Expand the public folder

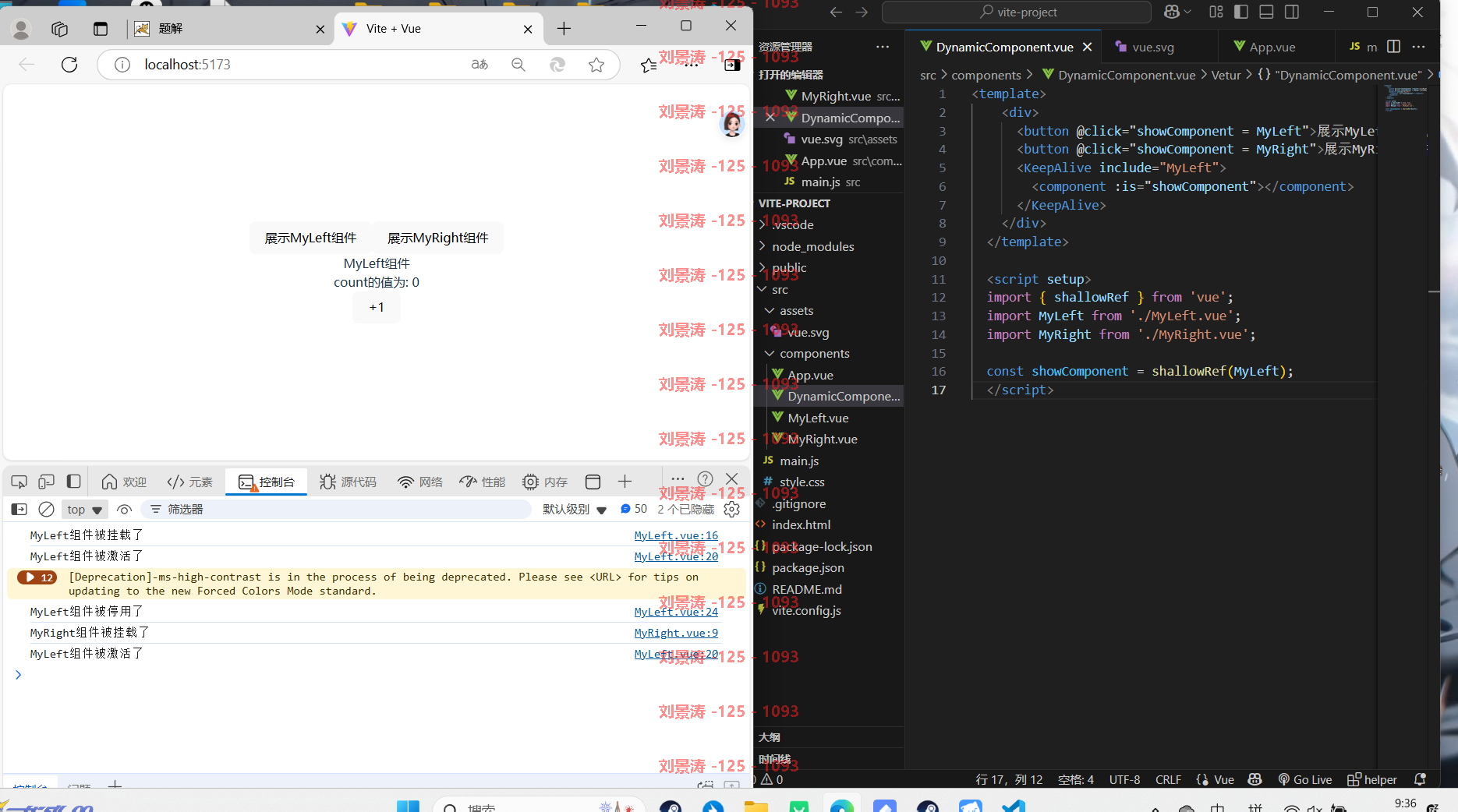pyautogui.click(x=789, y=267)
